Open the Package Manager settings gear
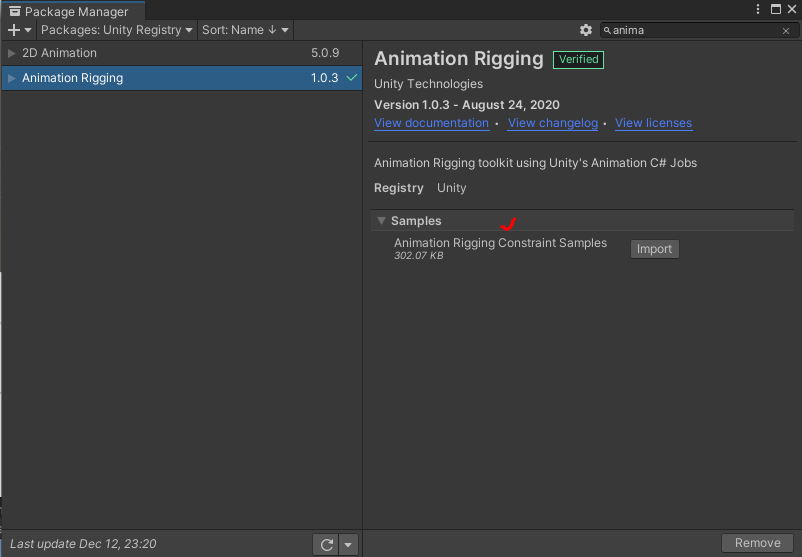 [x=586, y=30]
